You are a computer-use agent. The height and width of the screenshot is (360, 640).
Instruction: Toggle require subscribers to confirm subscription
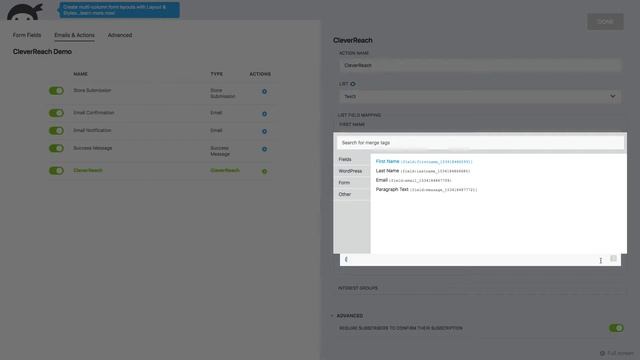coord(616,328)
